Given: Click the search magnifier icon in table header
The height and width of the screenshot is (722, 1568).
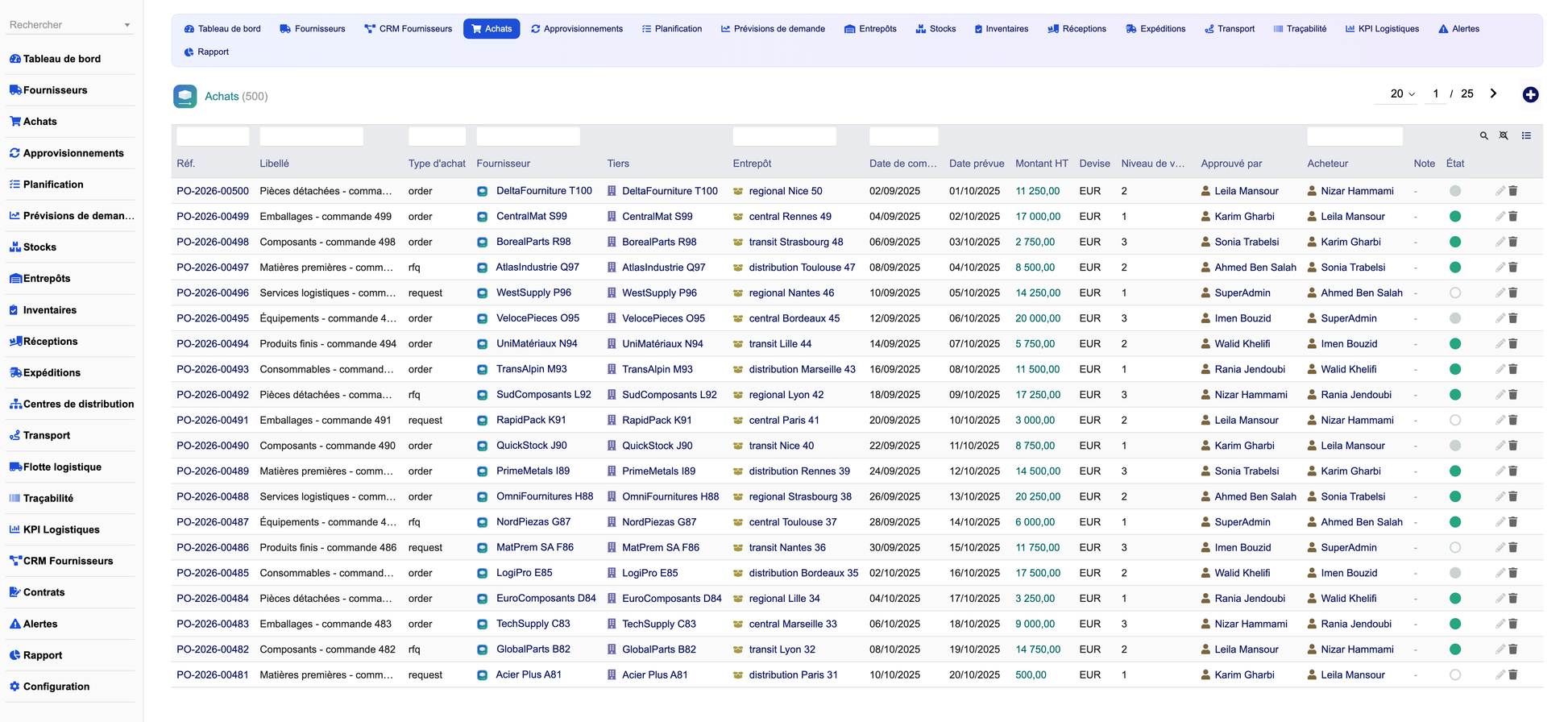Looking at the screenshot, I should tap(1483, 136).
